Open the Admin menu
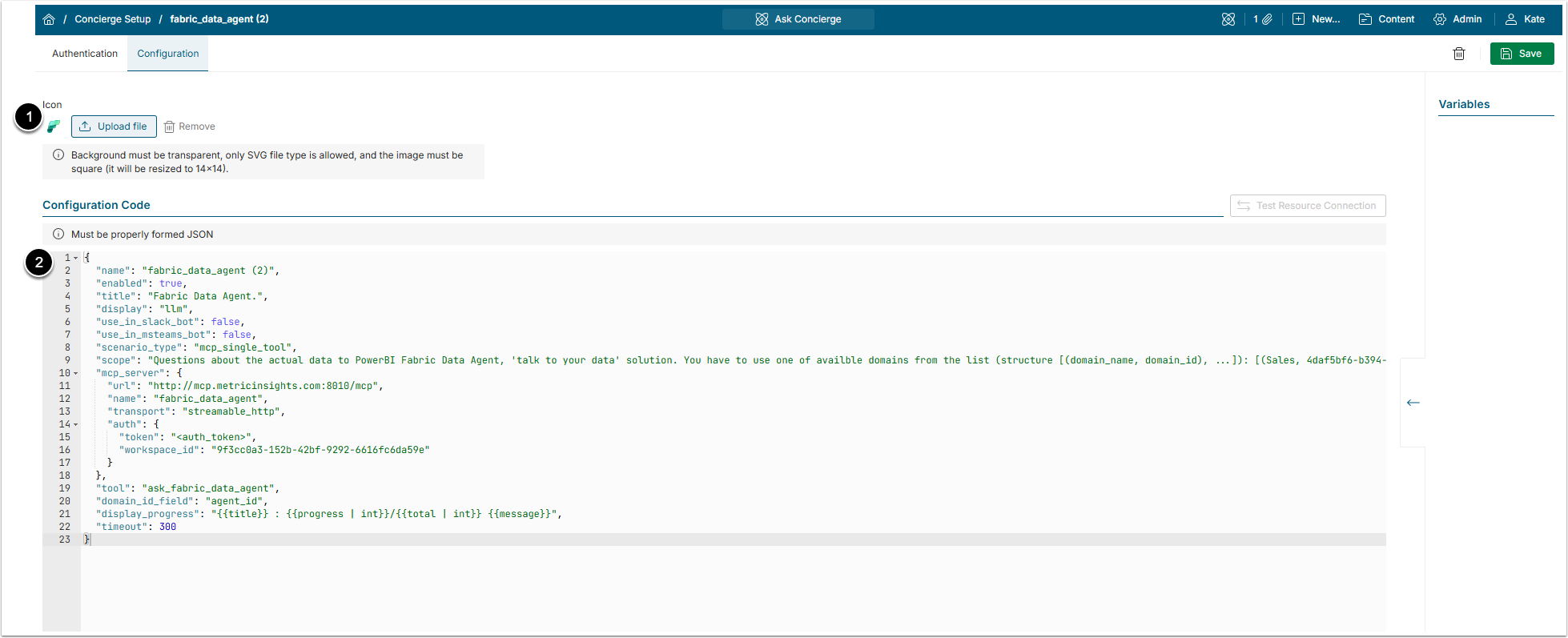This screenshot has width=1568, height=638. 1457,19
